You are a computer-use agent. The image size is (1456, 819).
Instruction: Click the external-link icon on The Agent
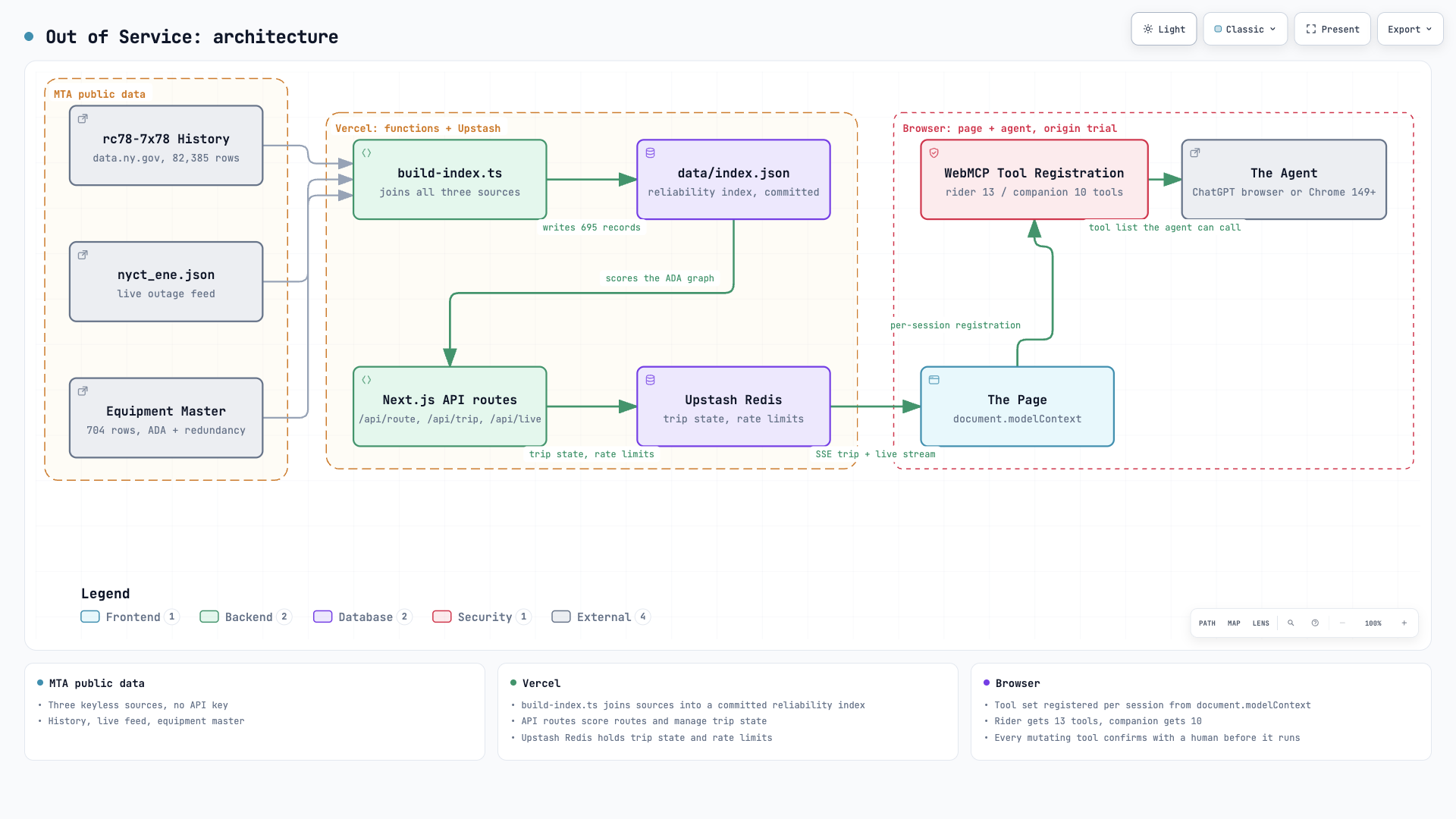point(1195,152)
